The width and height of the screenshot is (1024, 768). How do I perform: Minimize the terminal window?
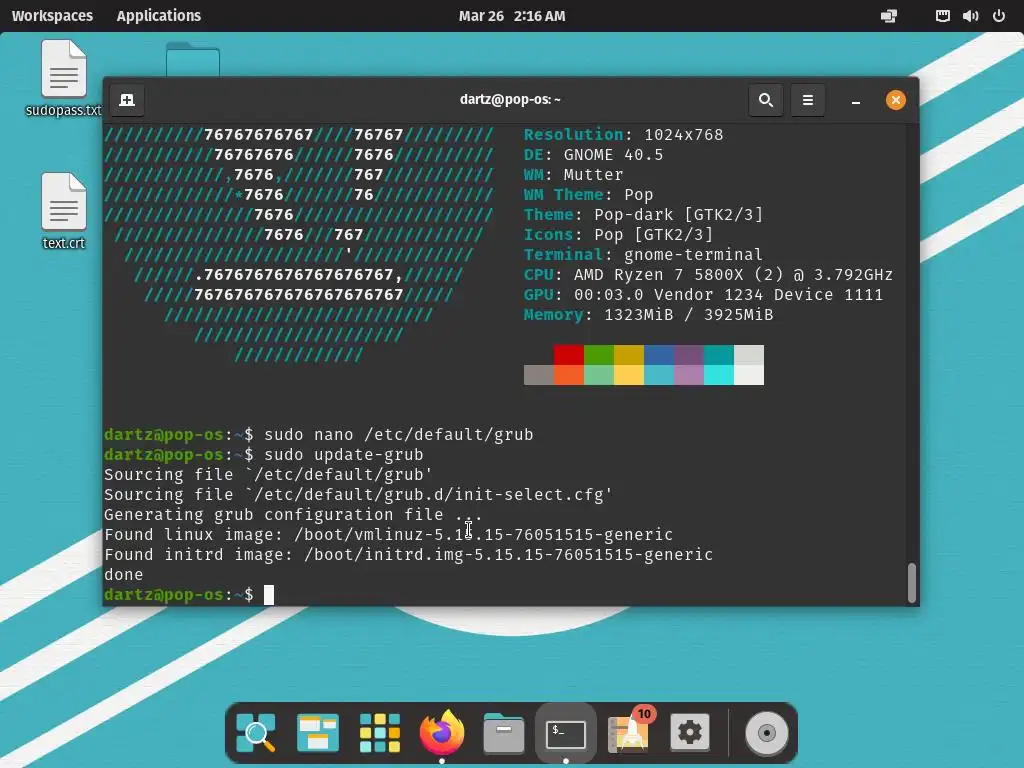click(x=856, y=101)
